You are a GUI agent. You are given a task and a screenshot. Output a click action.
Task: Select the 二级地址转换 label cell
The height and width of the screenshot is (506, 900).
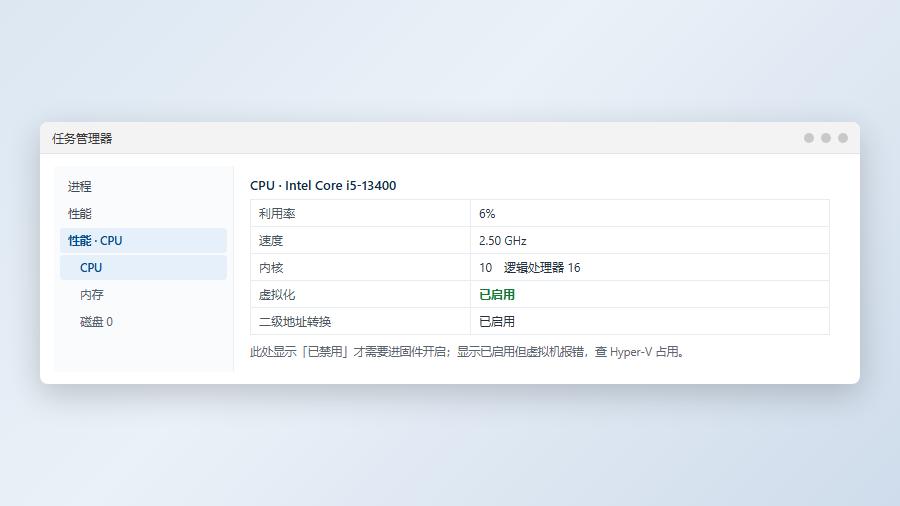360,321
